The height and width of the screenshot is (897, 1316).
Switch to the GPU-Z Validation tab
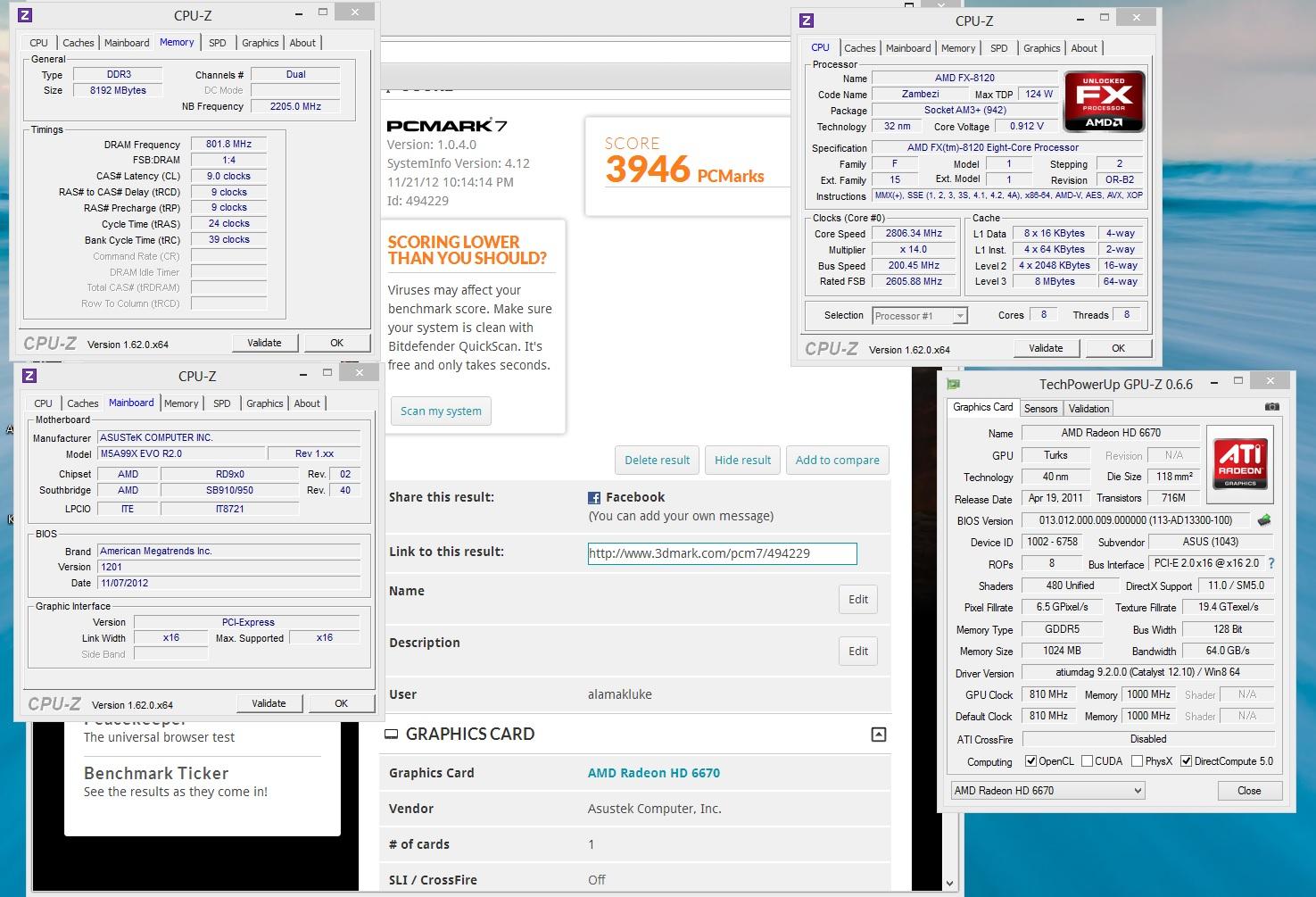tap(1088, 409)
